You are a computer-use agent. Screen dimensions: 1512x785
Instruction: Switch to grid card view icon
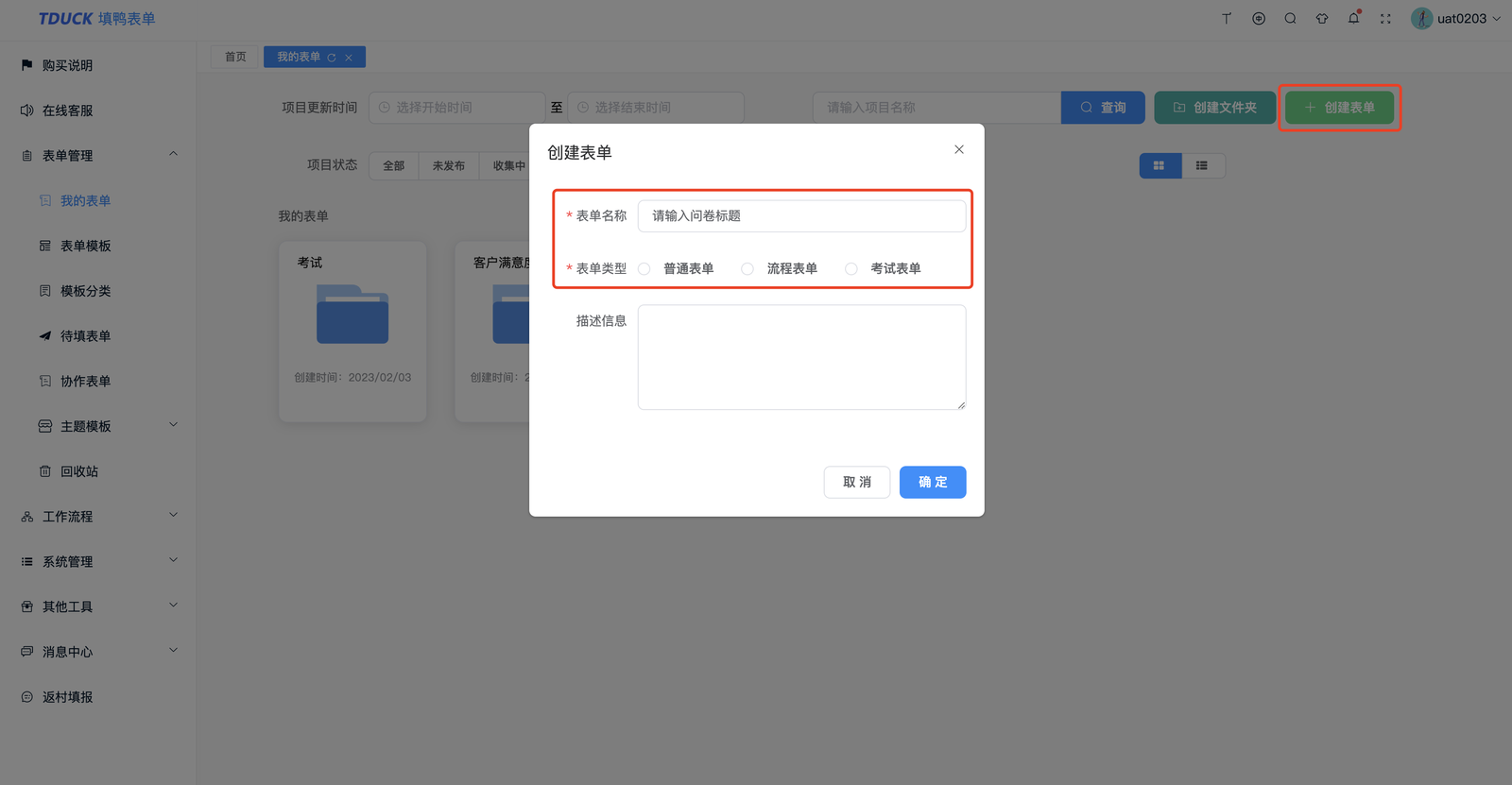(1160, 165)
